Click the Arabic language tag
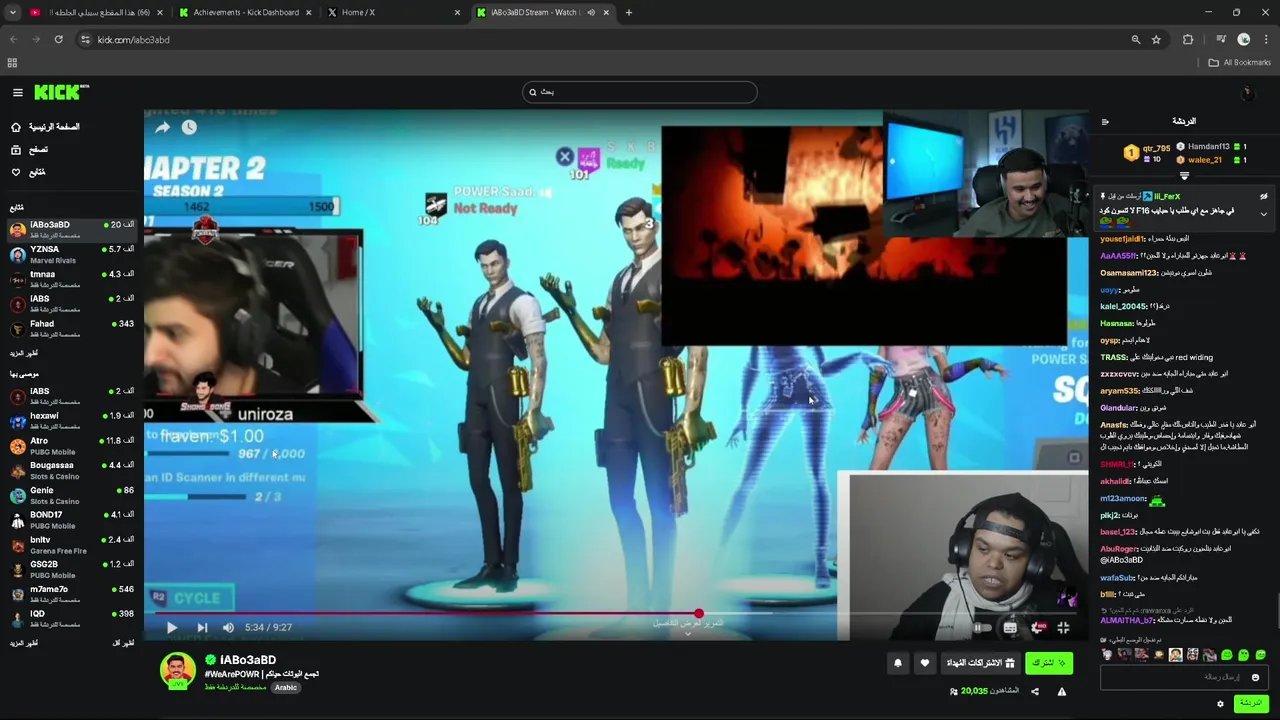1280x720 pixels. click(x=286, y=687)
